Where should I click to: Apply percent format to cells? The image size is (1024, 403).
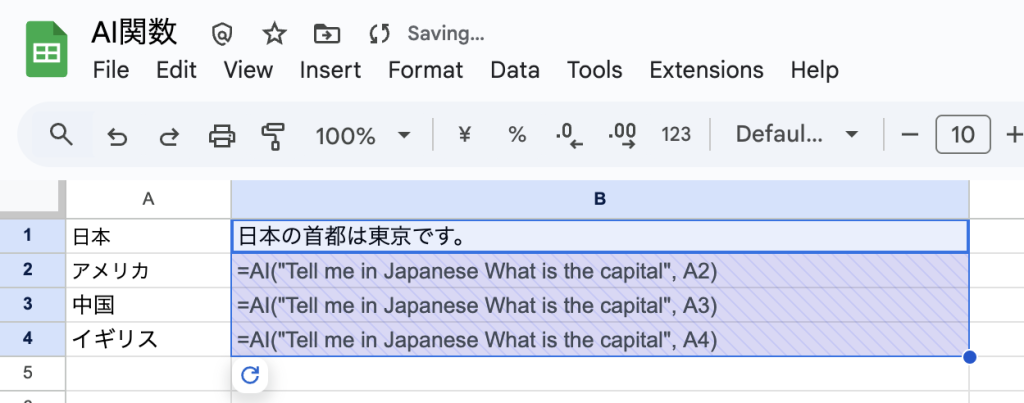coord(517,134)
